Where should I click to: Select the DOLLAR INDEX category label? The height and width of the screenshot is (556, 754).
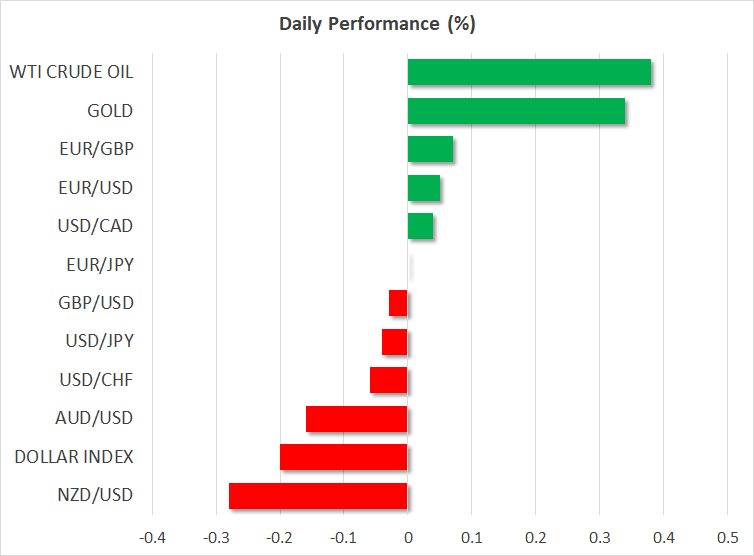[x=74, y=457]
